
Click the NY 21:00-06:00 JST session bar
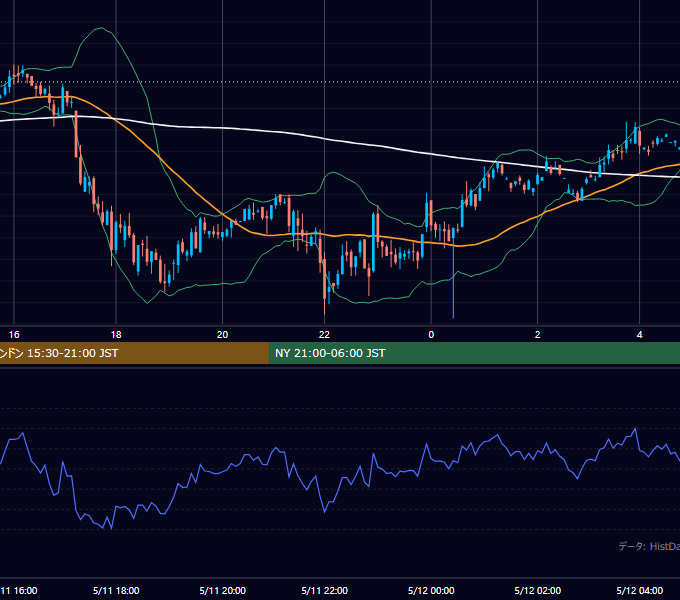click(x=474, y=353)
